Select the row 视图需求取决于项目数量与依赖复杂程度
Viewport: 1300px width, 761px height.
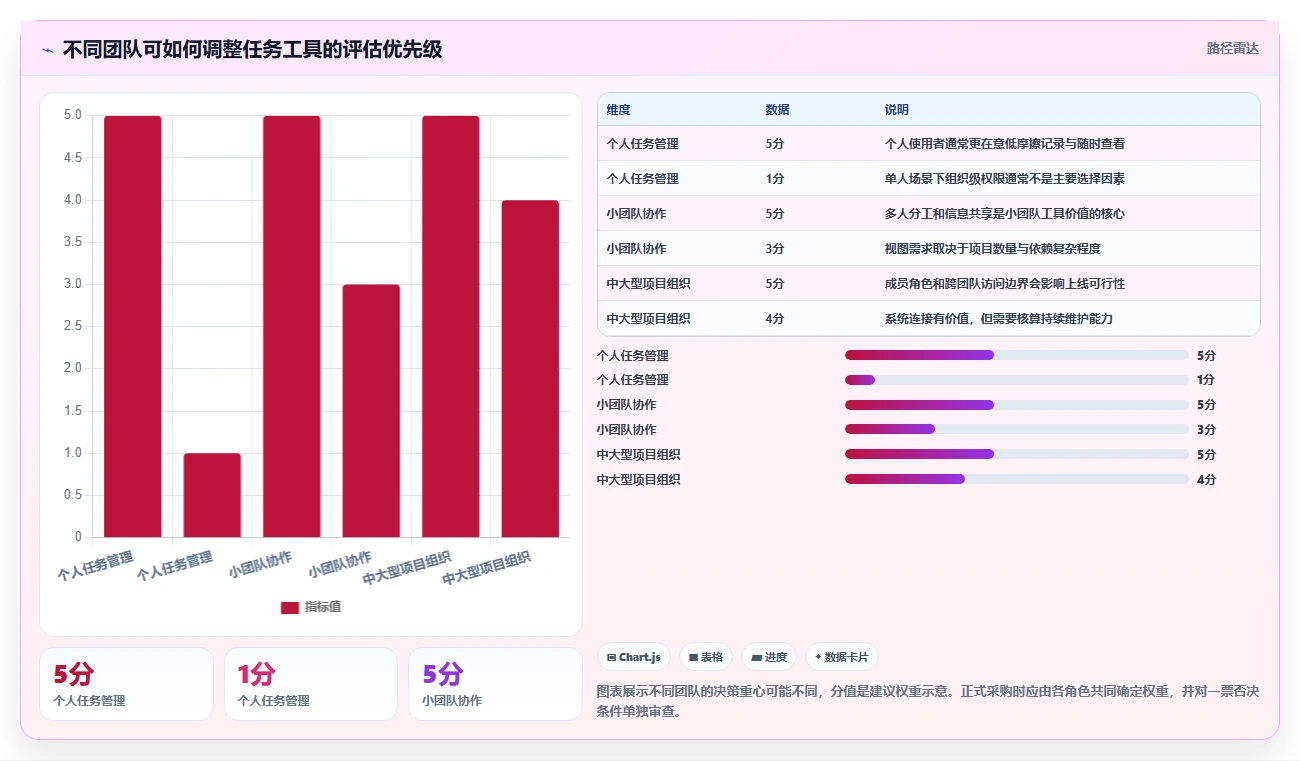pyautogui.click(x=929, y=249)
